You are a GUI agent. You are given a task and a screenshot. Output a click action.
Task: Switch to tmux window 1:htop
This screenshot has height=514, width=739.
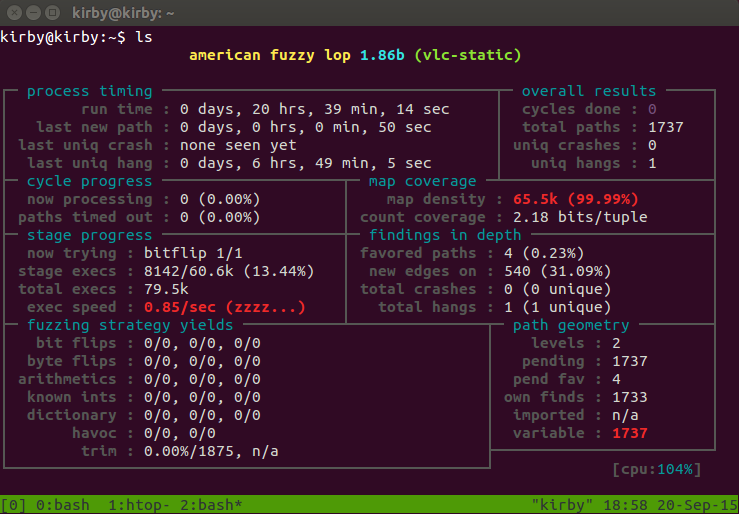[x=134, y=505]
